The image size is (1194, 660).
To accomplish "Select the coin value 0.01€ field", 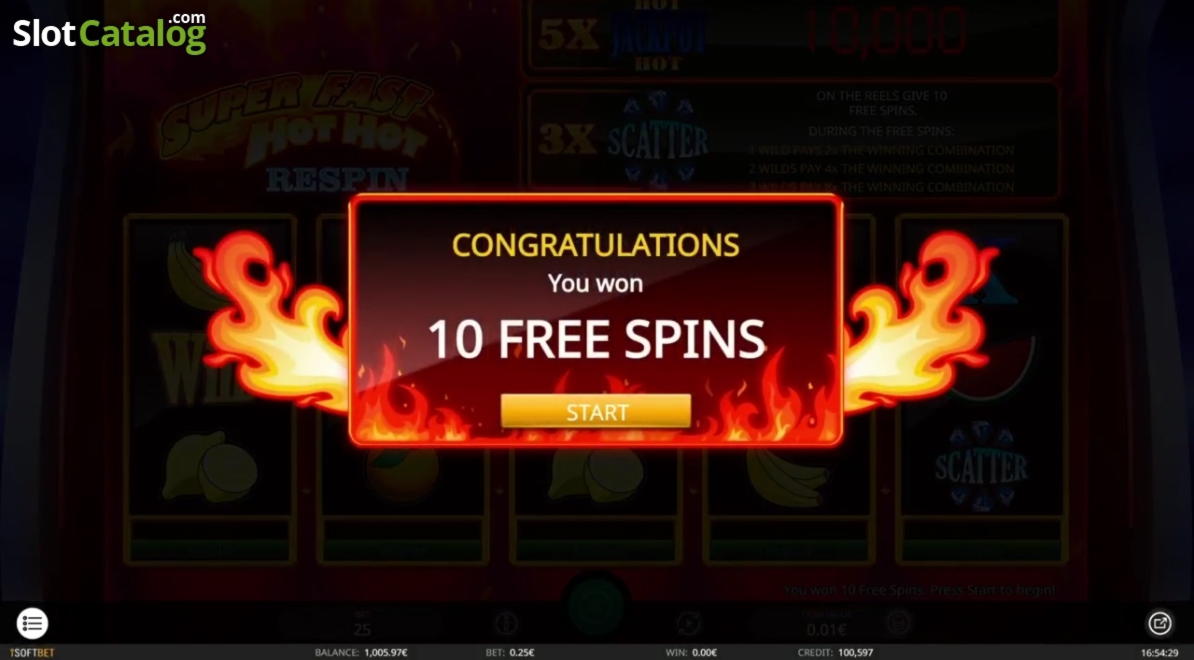I will [827, 624].
